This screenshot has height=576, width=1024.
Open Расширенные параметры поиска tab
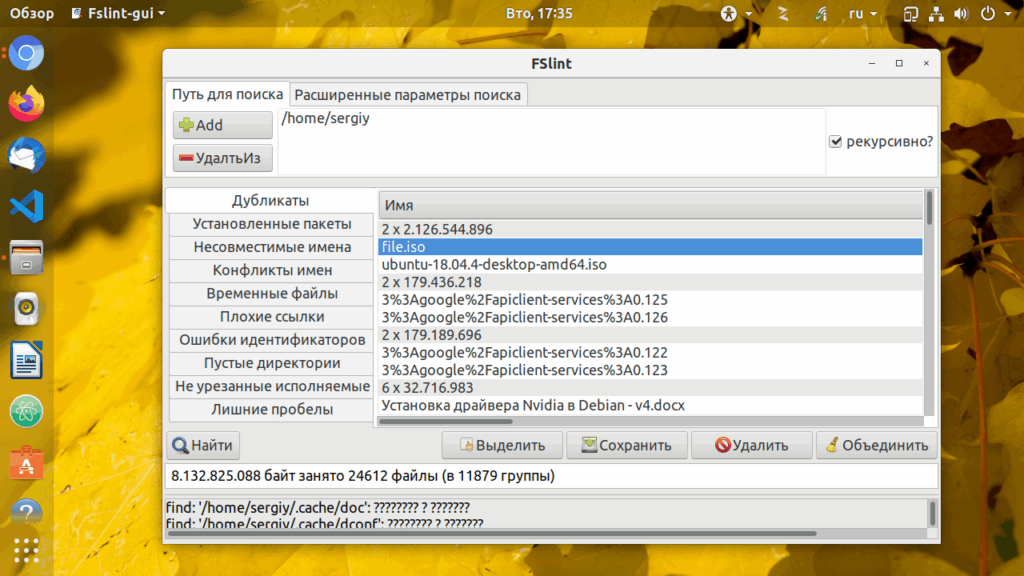pyautogui.click(x=408, y=95)
